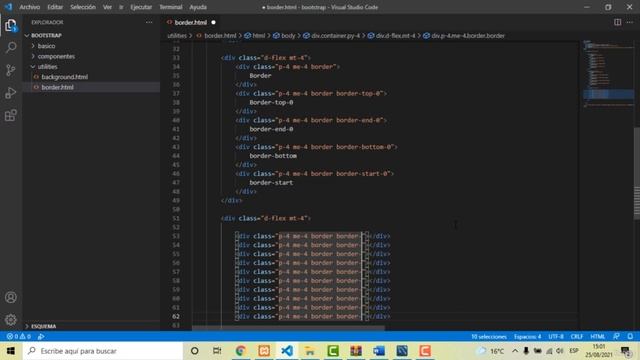Open the Manage gear icon
640x360 pixels.
coord(11,320)
